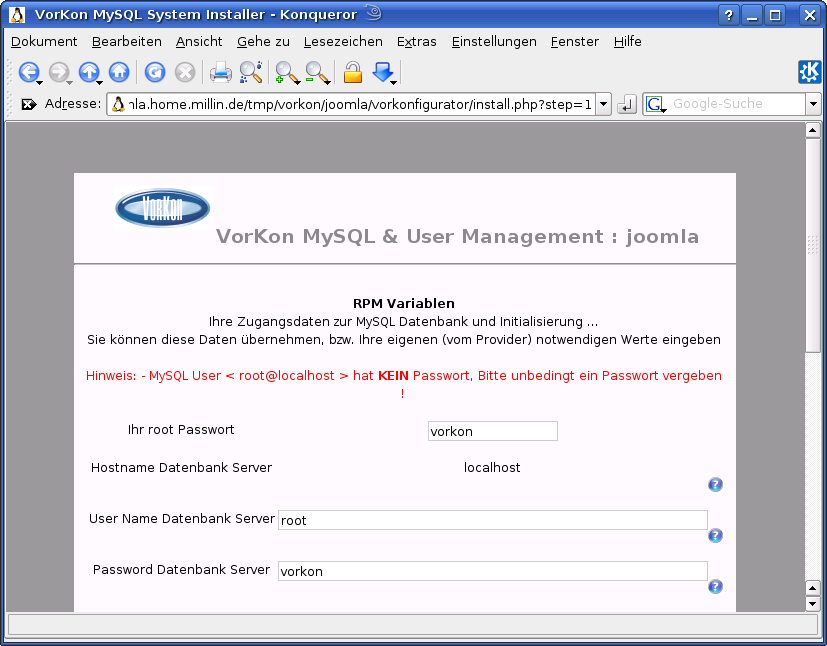Click the Go button next to address bar
Screen dimensions: 827x646
click(627, 104)
